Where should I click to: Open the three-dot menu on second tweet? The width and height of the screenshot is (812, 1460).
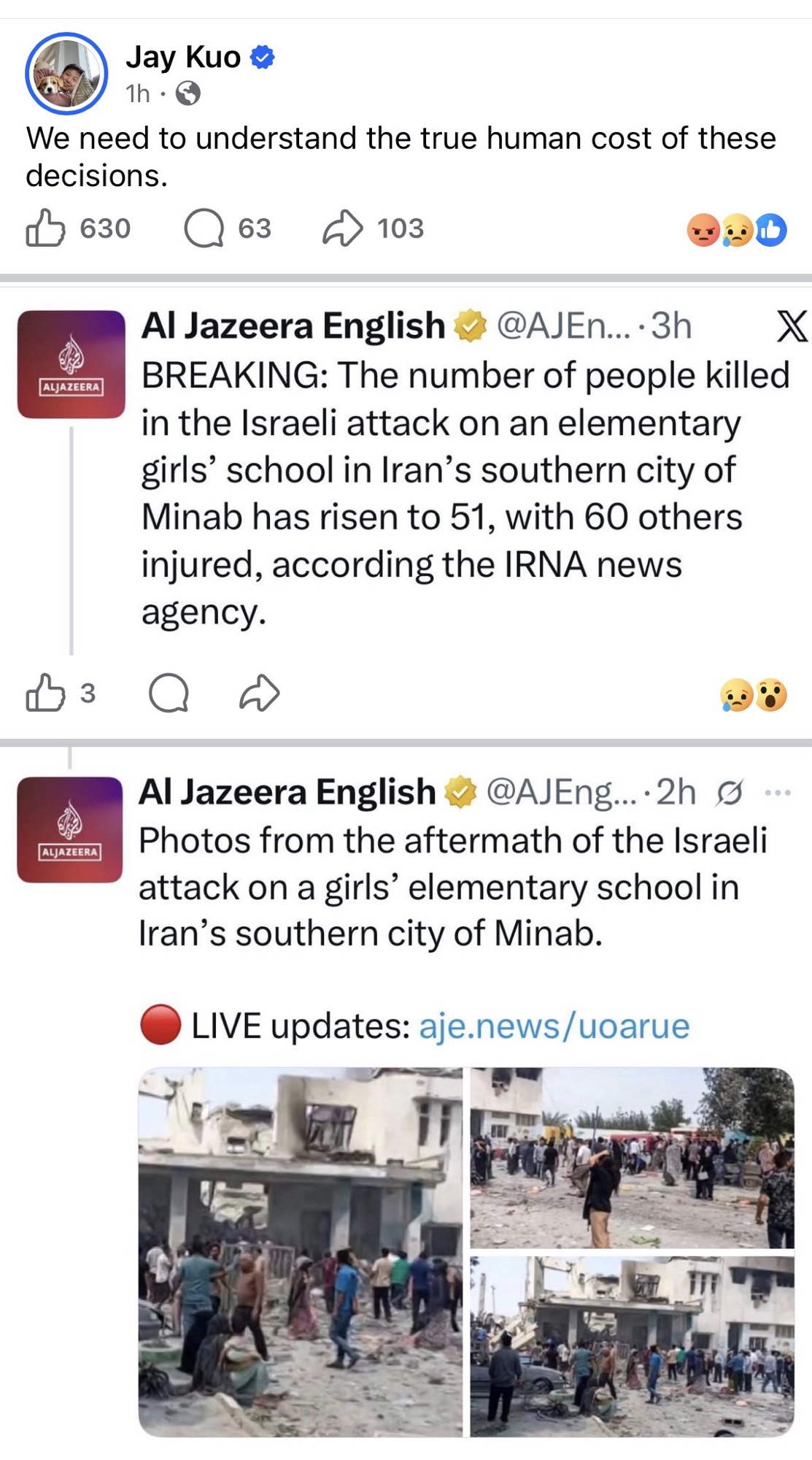778,792
